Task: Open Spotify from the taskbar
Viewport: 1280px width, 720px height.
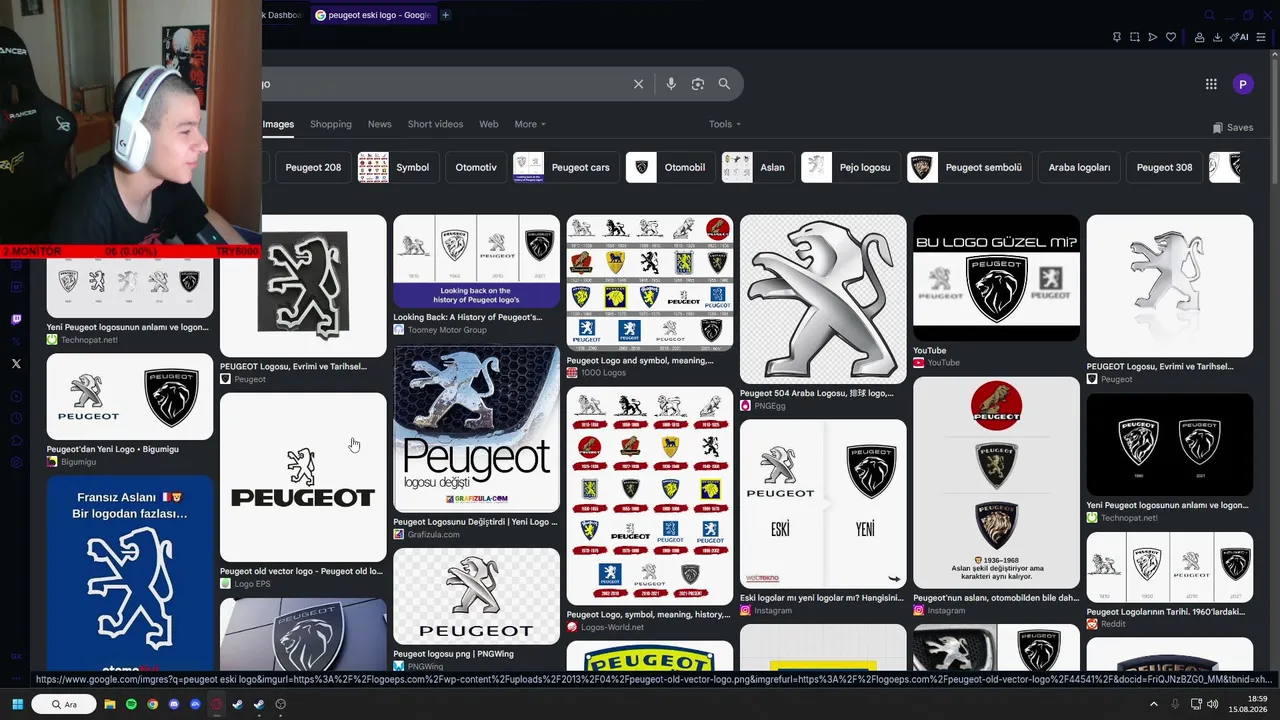Action: point(131,704)
